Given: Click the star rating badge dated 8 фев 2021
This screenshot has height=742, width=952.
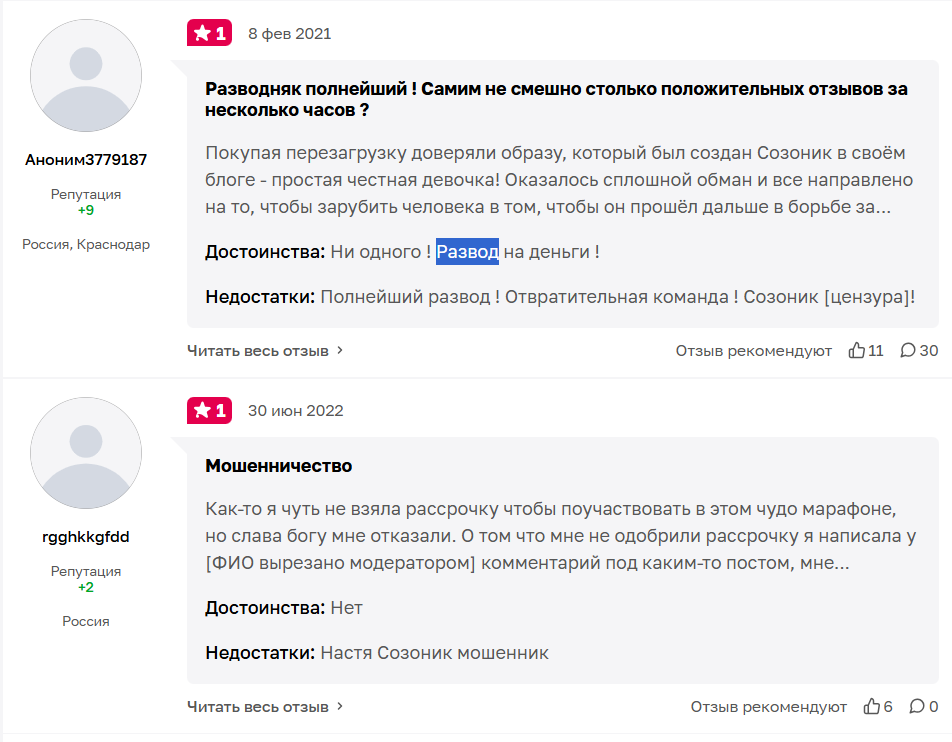Looking at the screenshot, I should pyautogui.click(x=209, y=33).
